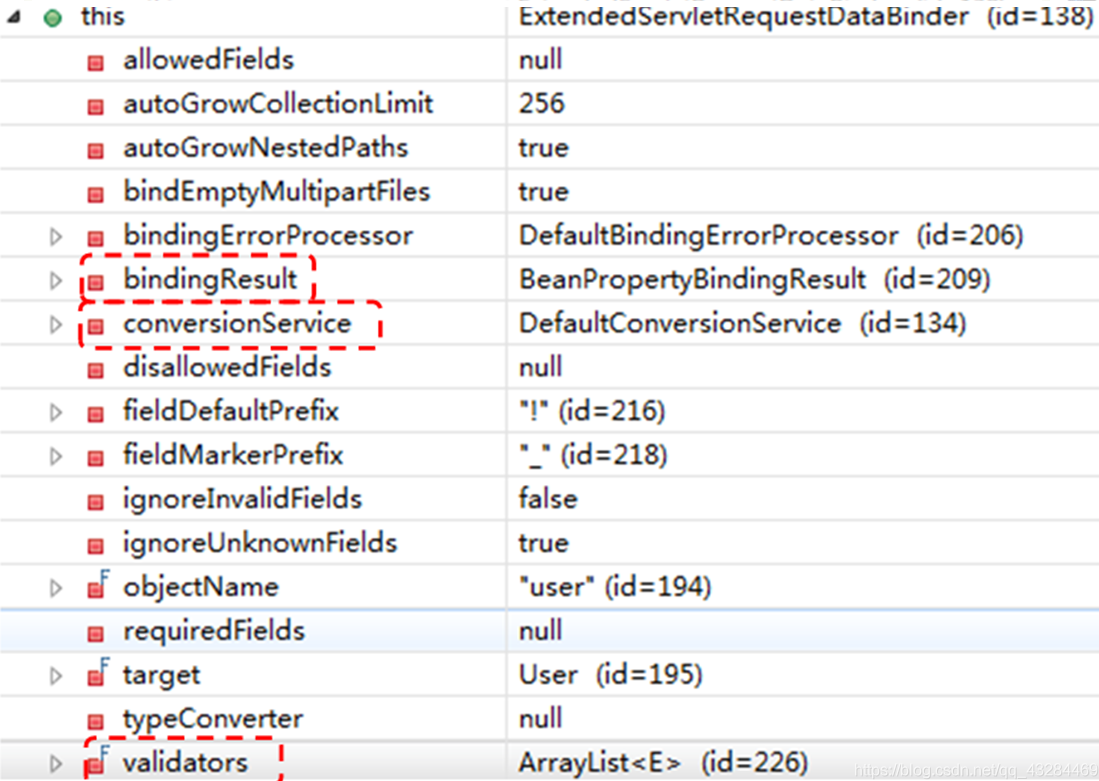Image resolution: width=1099 pixels, height=781 pixels.
Task: Select the validators variable name
Action: click(x=185, y=763)
